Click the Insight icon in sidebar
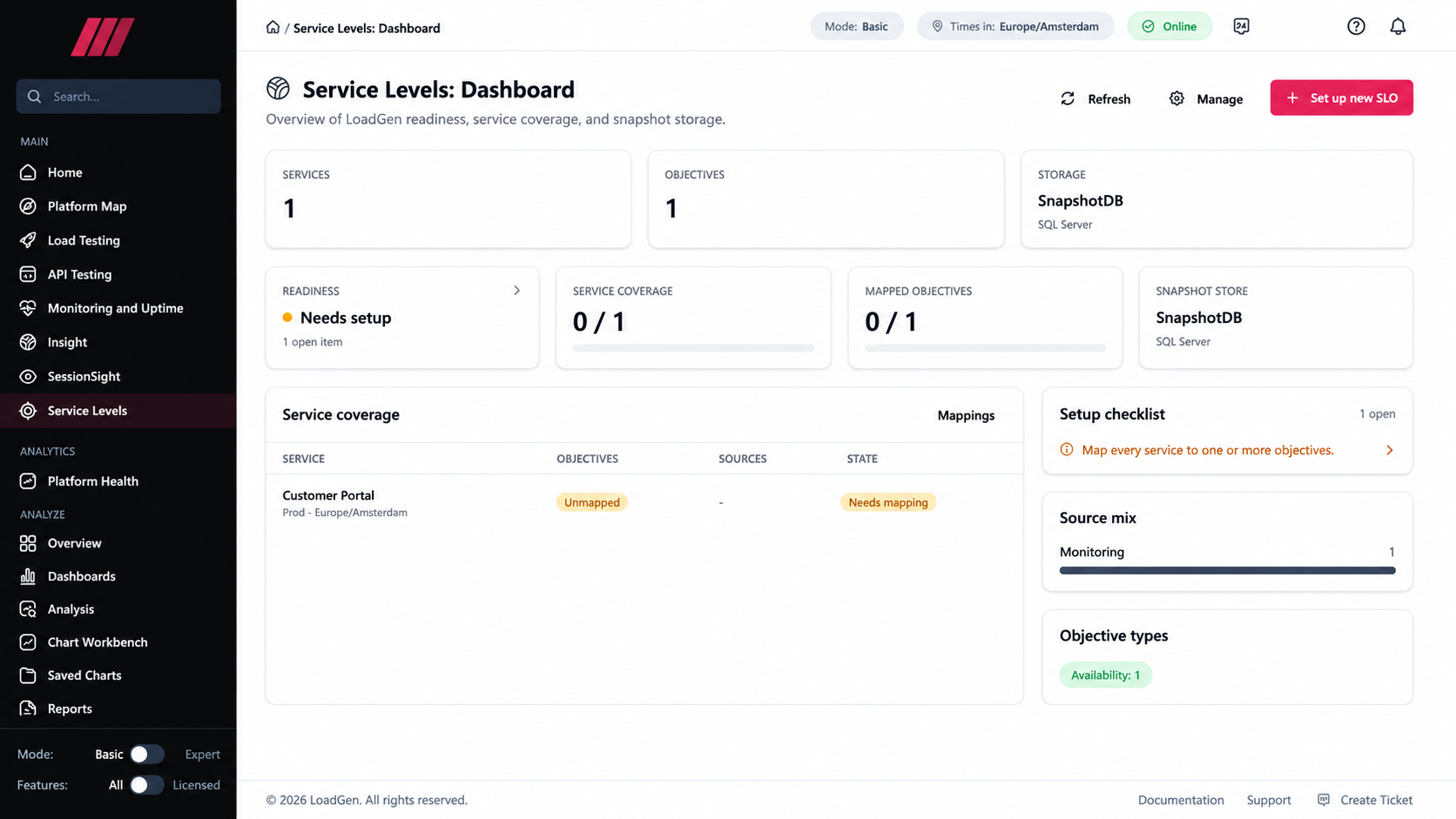Screen dimensions: 1456x819 (28, 342)
